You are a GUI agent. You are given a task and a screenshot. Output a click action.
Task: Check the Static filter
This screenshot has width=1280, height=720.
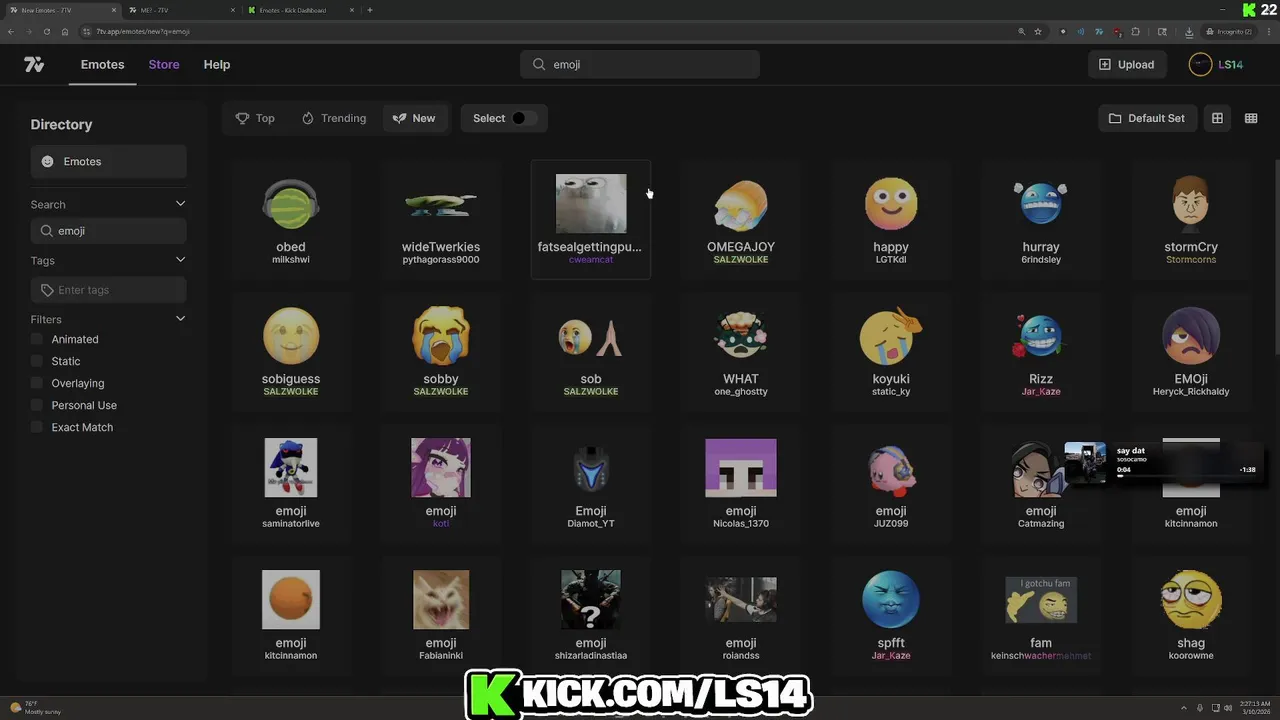click(x=37, y=361)
